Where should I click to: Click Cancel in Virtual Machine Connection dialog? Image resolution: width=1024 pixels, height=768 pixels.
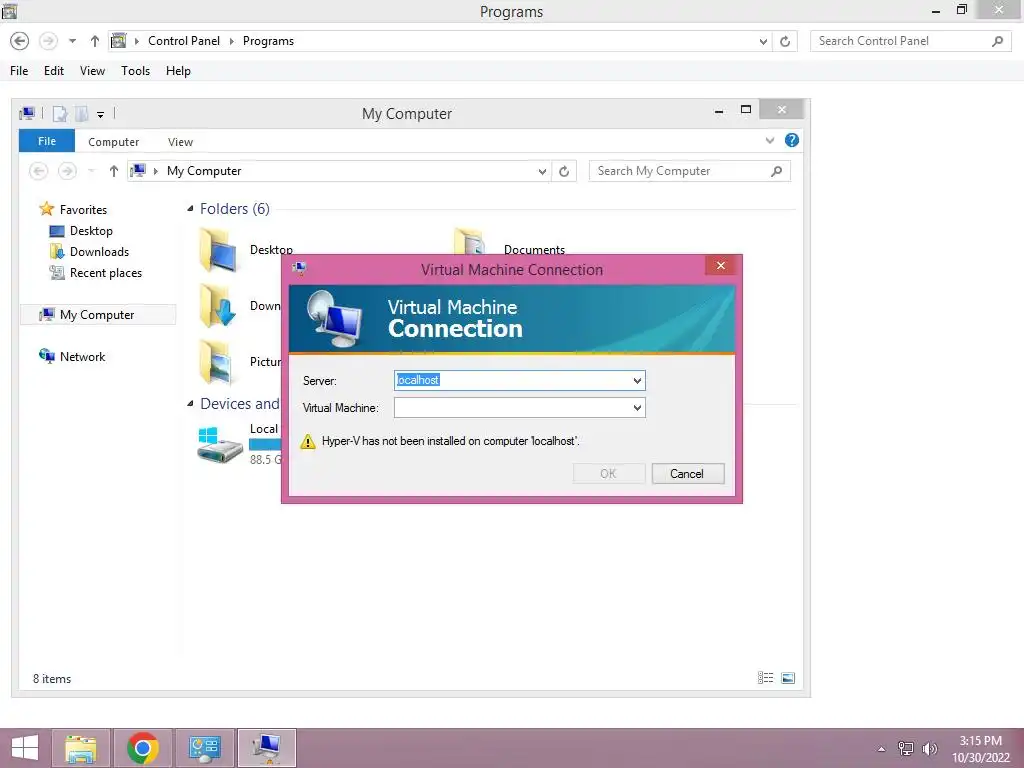[x=688, y=473]
